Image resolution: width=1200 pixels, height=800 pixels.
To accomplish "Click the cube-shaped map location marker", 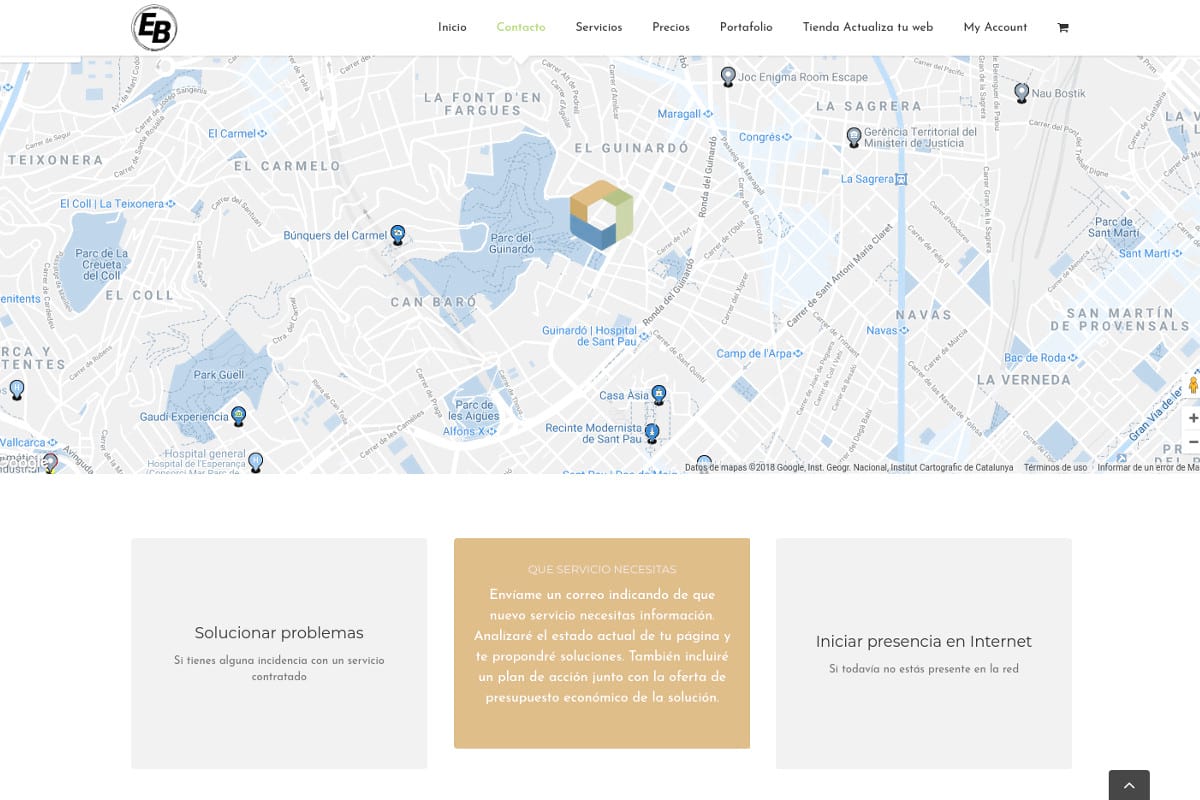I will 602,214.
